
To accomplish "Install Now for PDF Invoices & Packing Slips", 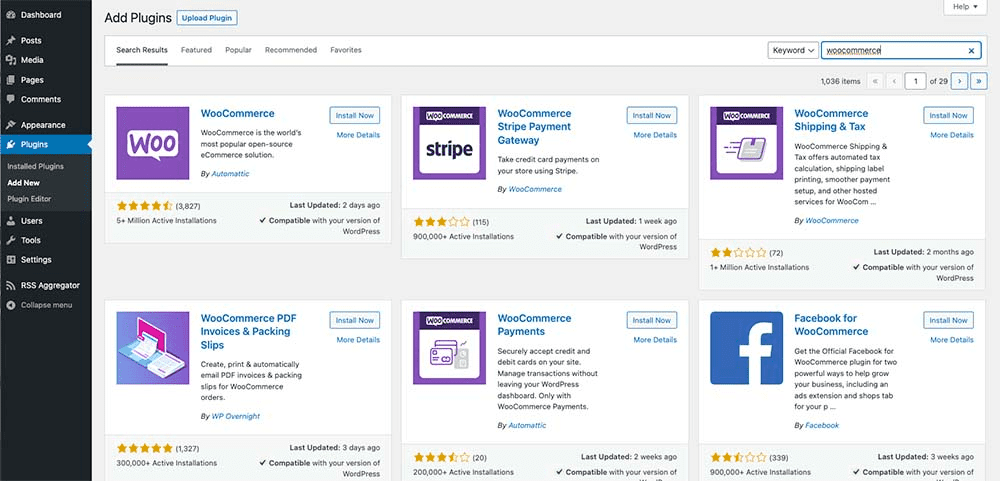I will tap(355, 320).
